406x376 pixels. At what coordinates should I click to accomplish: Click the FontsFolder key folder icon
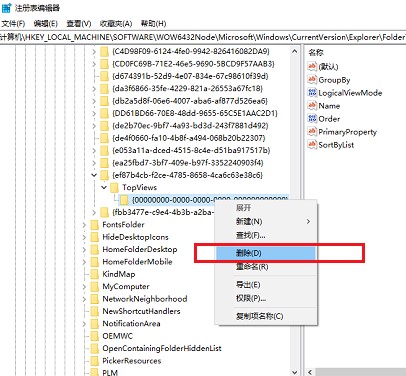(x=95, y=225)
